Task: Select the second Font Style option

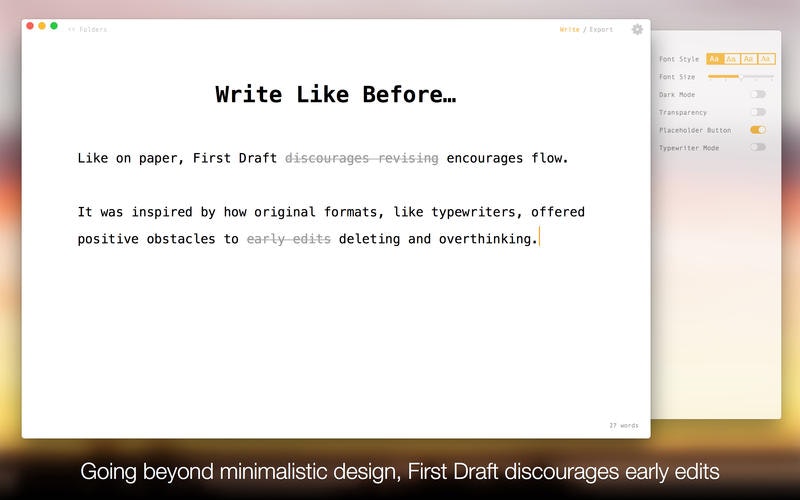Action: point(731,59)
